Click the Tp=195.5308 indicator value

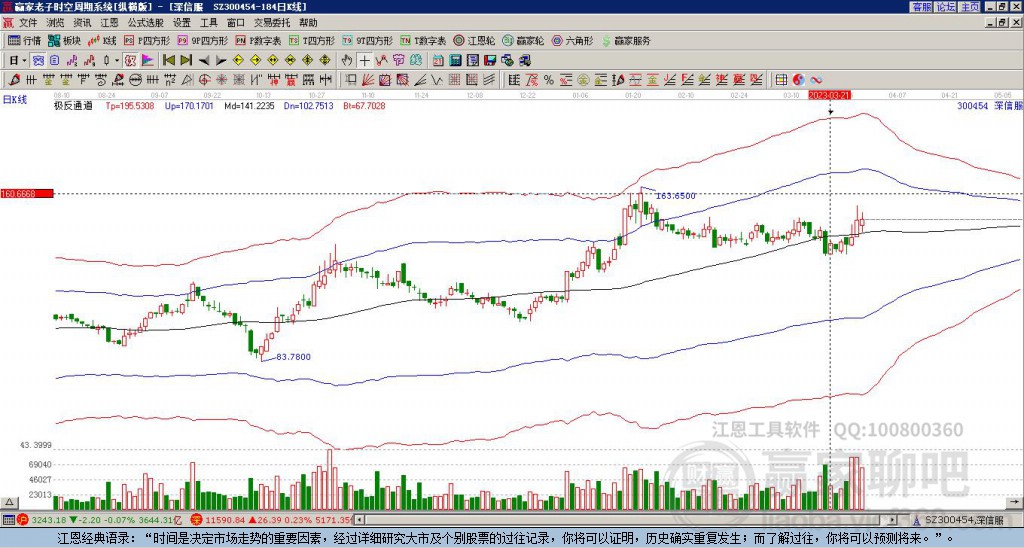[130, 105]
